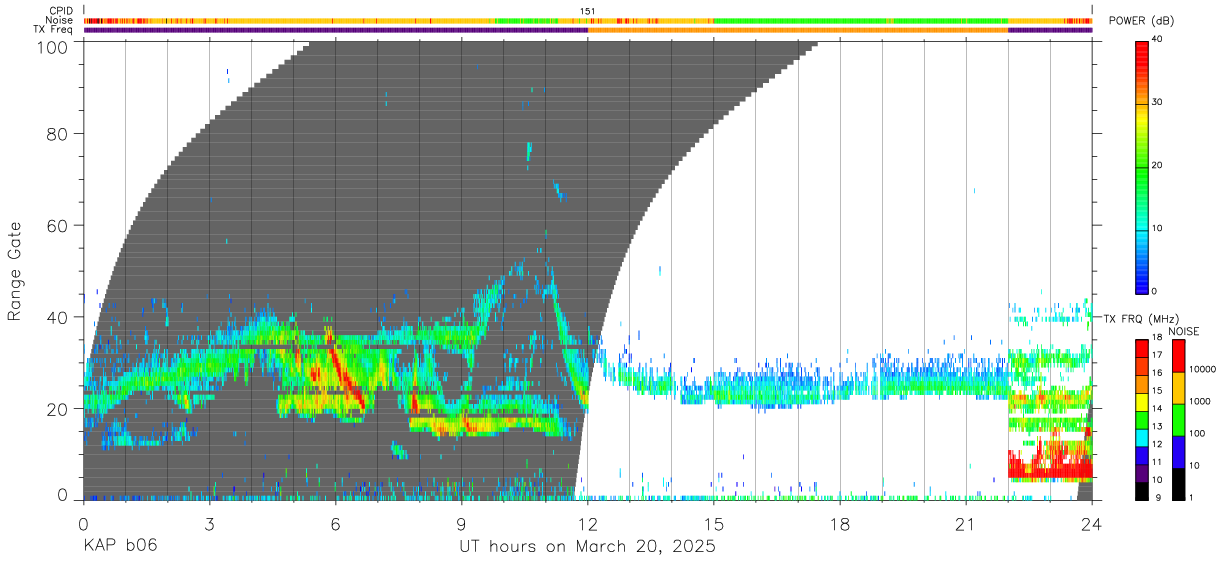1228x567 pixels.
Task: Click the 100 noise scale label
Action: [x=1199, y=433]
